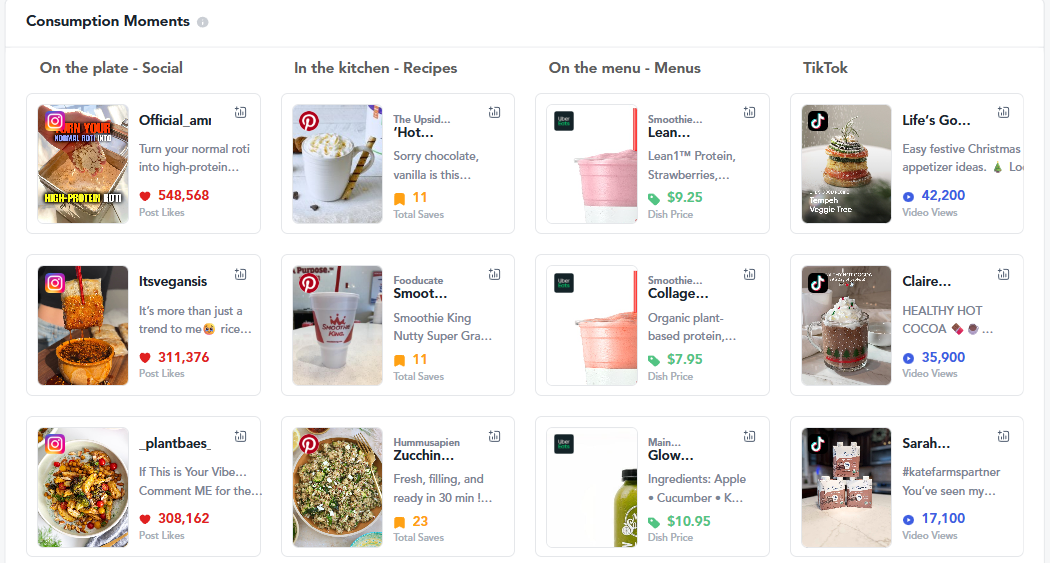Click chart icon on Glow... menu card

coord(749,436)
